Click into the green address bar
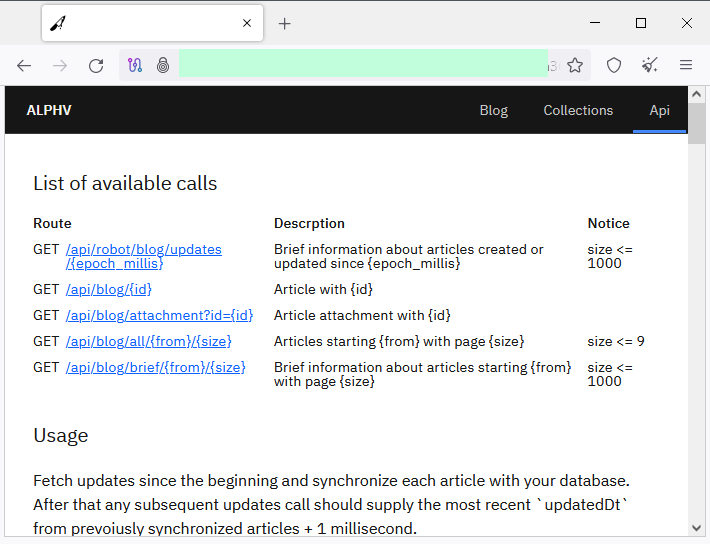 [363, 65]
